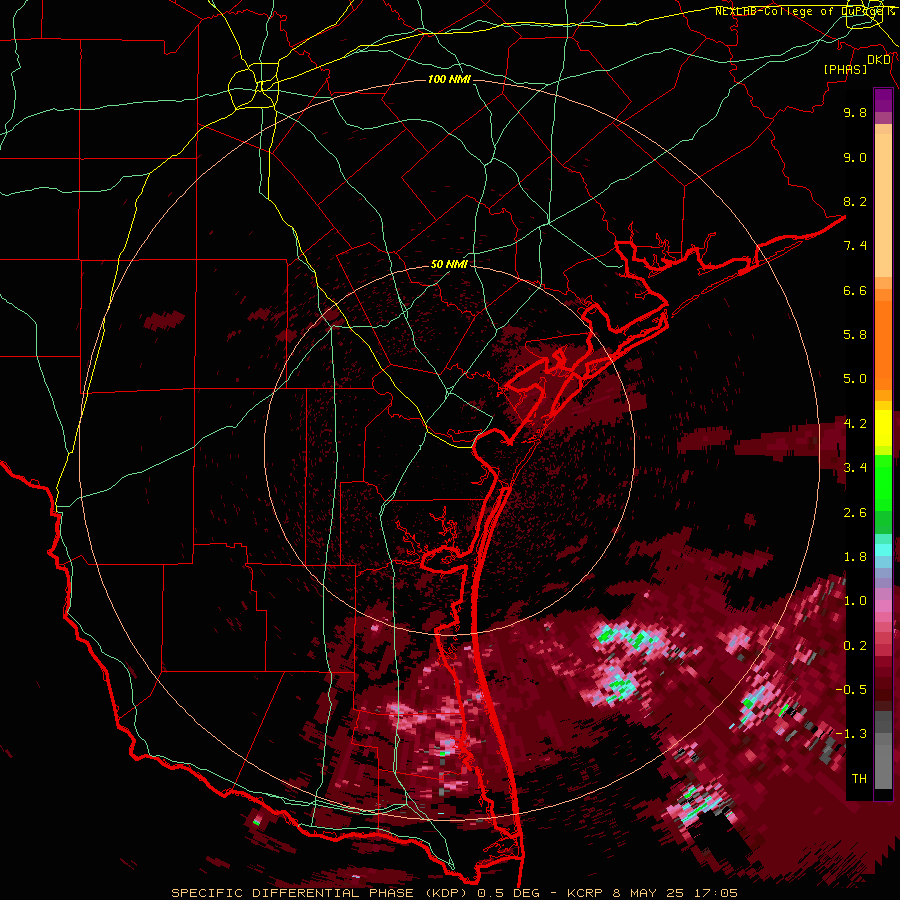Click the 3.4 value on the color scale
Image resolution: width=900 pixels, height=900 pixels.
pos(855,468)
